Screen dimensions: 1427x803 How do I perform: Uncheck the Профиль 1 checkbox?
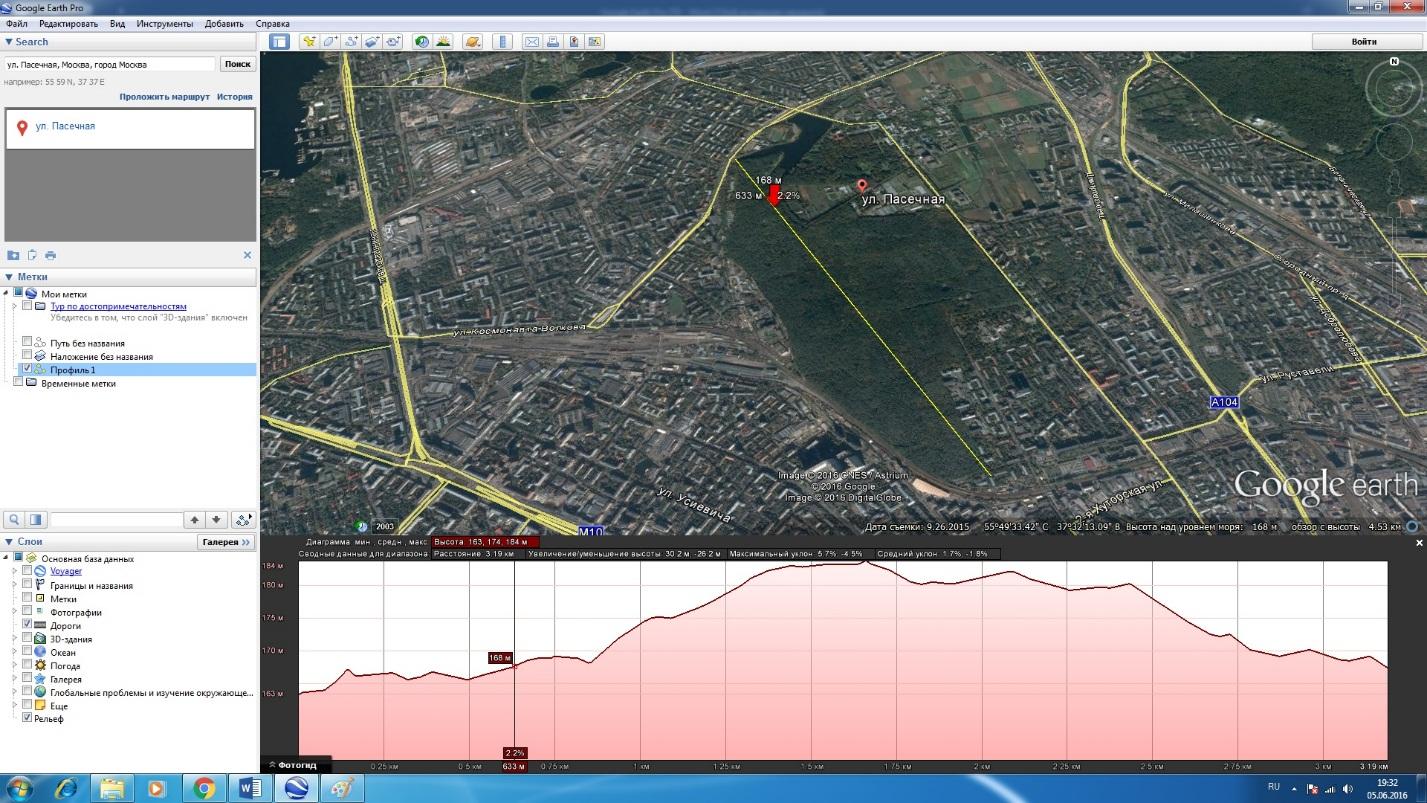pos(28,370)
